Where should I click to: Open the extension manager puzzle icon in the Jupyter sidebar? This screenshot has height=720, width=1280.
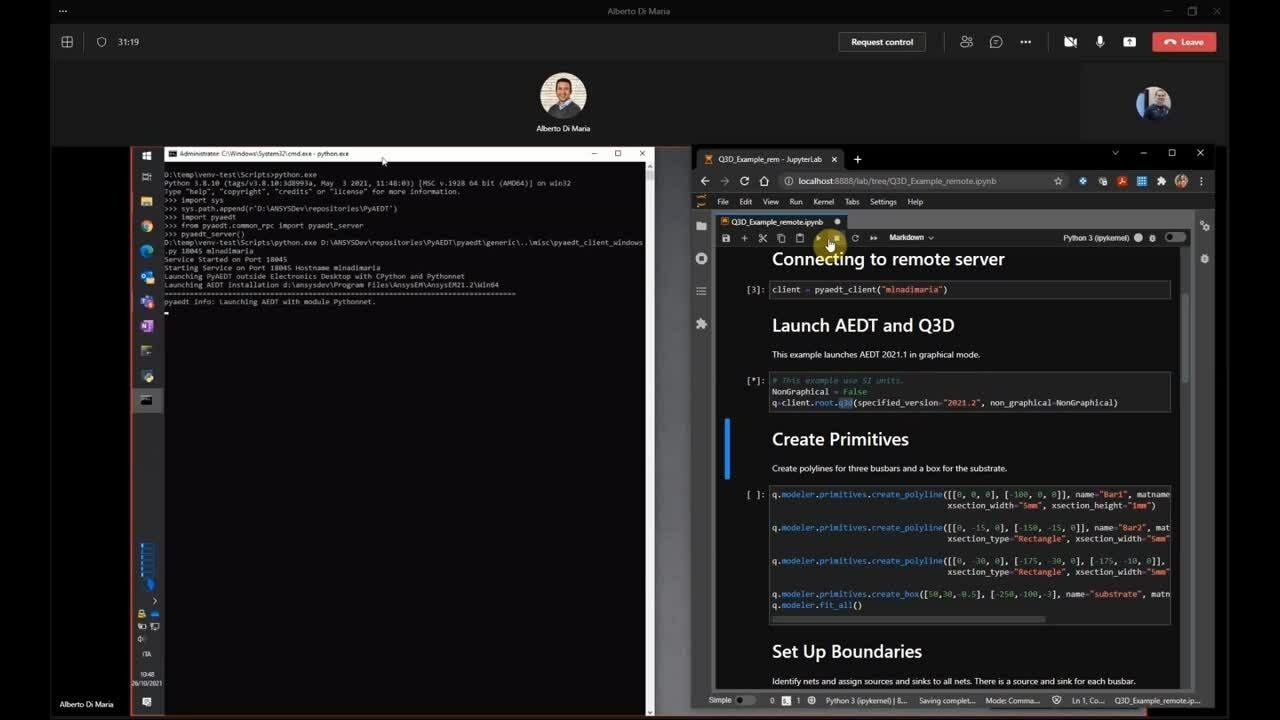pyautogui.click(x=701, y=324)
